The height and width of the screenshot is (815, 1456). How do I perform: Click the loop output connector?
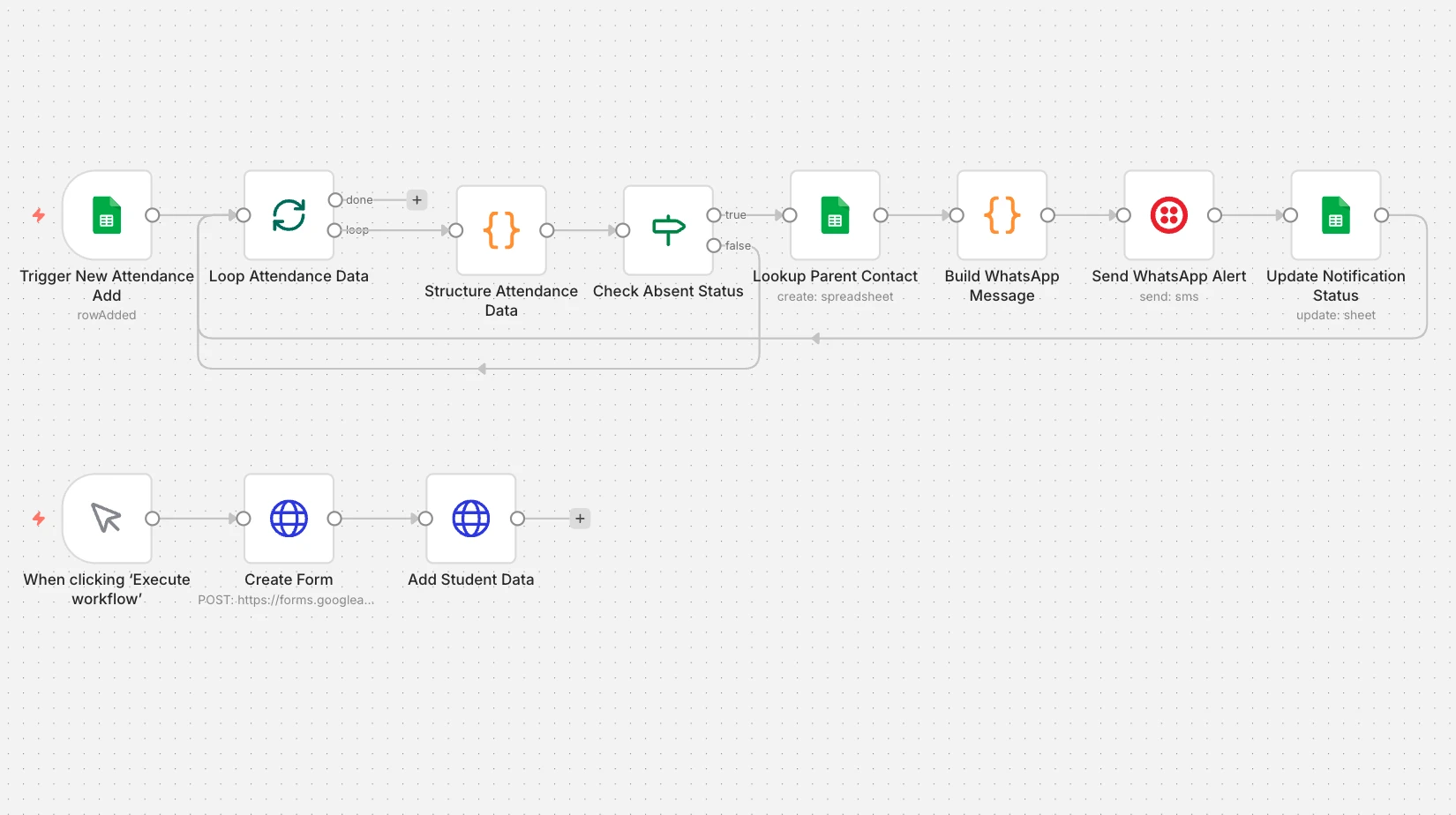point(334,230)
